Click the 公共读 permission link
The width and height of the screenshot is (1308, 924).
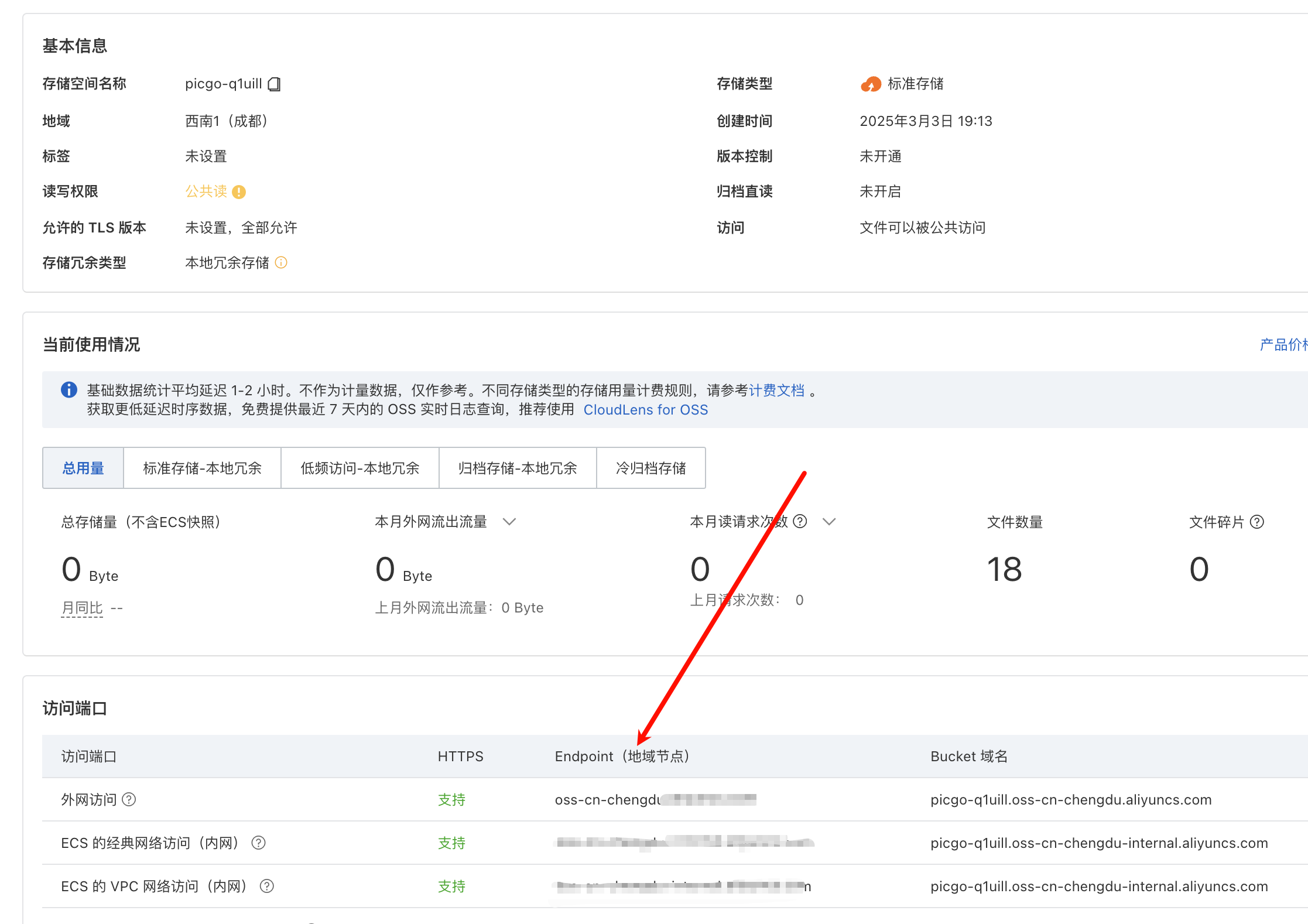coord(206,191)
